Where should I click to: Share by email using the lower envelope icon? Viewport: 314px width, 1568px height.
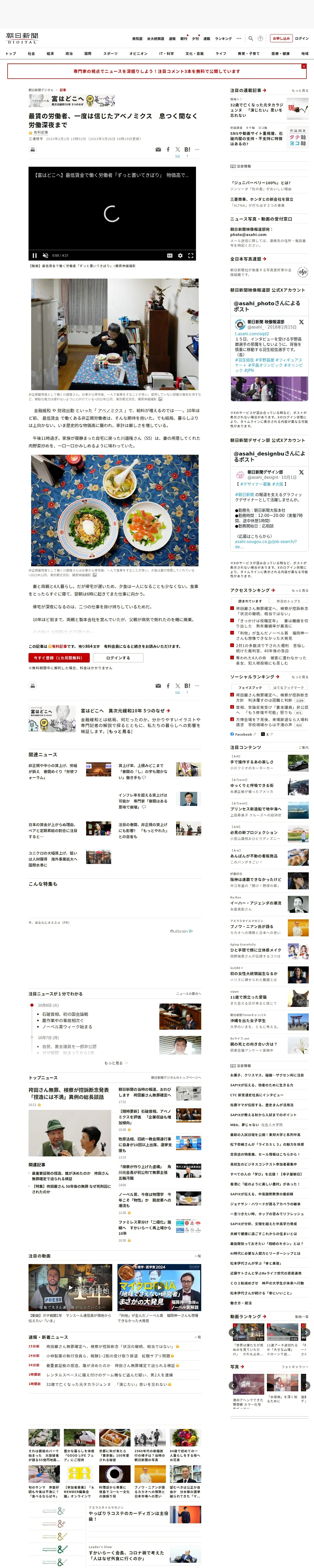158,685
